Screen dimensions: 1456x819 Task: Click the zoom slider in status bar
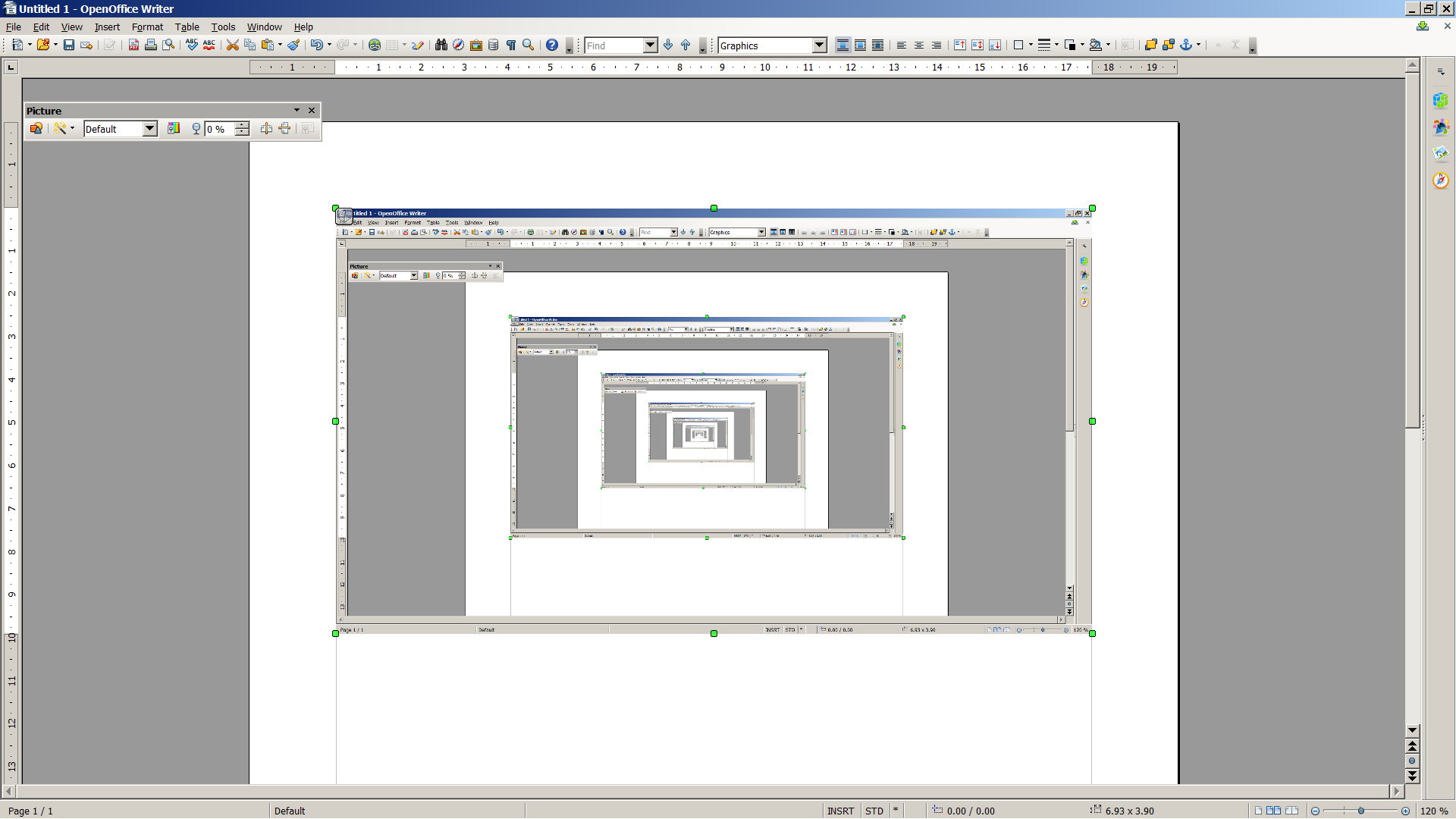pos(1360,811)
